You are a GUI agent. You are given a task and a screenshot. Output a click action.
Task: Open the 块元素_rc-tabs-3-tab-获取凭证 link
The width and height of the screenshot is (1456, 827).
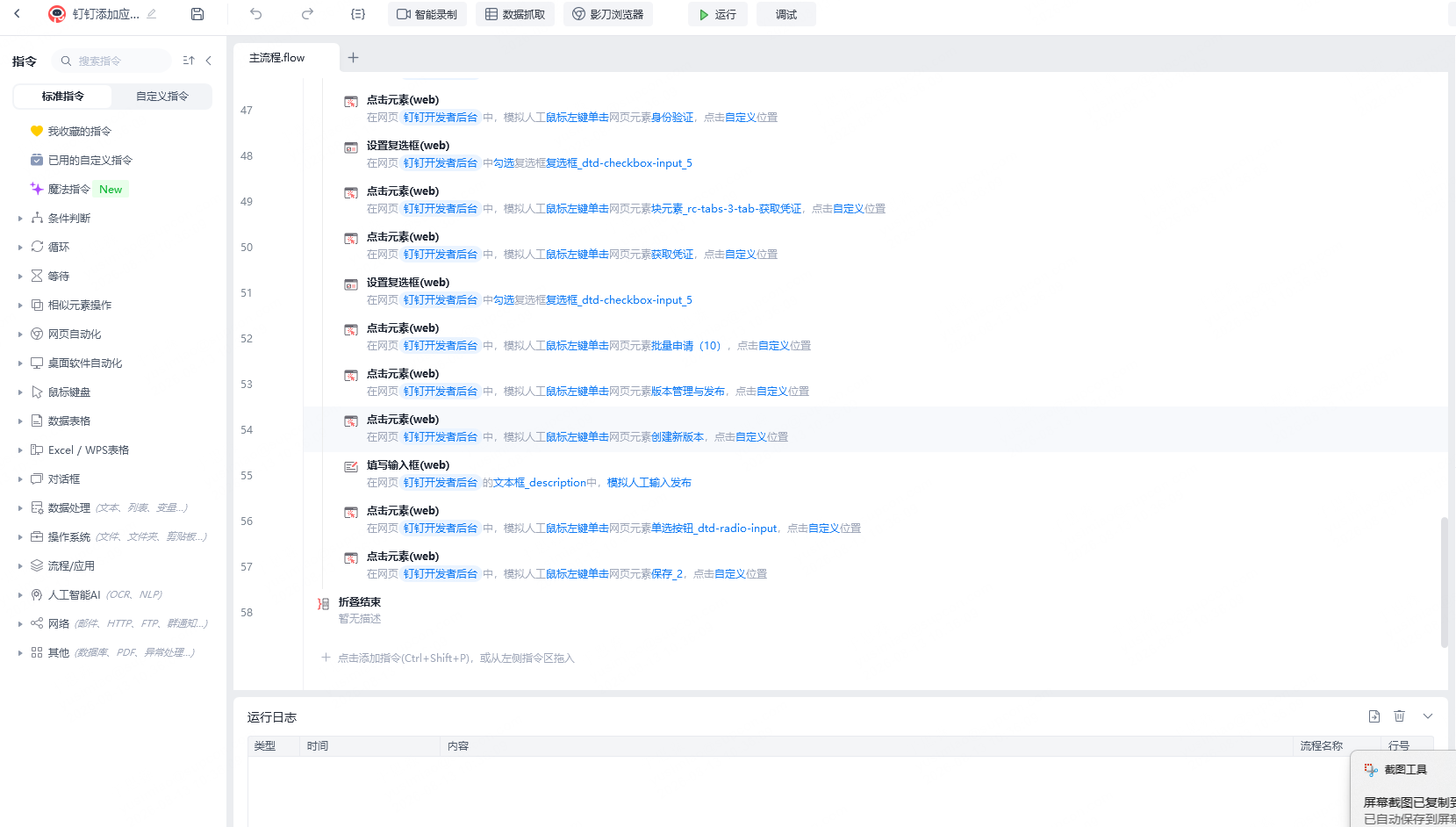tap(727, 209)
